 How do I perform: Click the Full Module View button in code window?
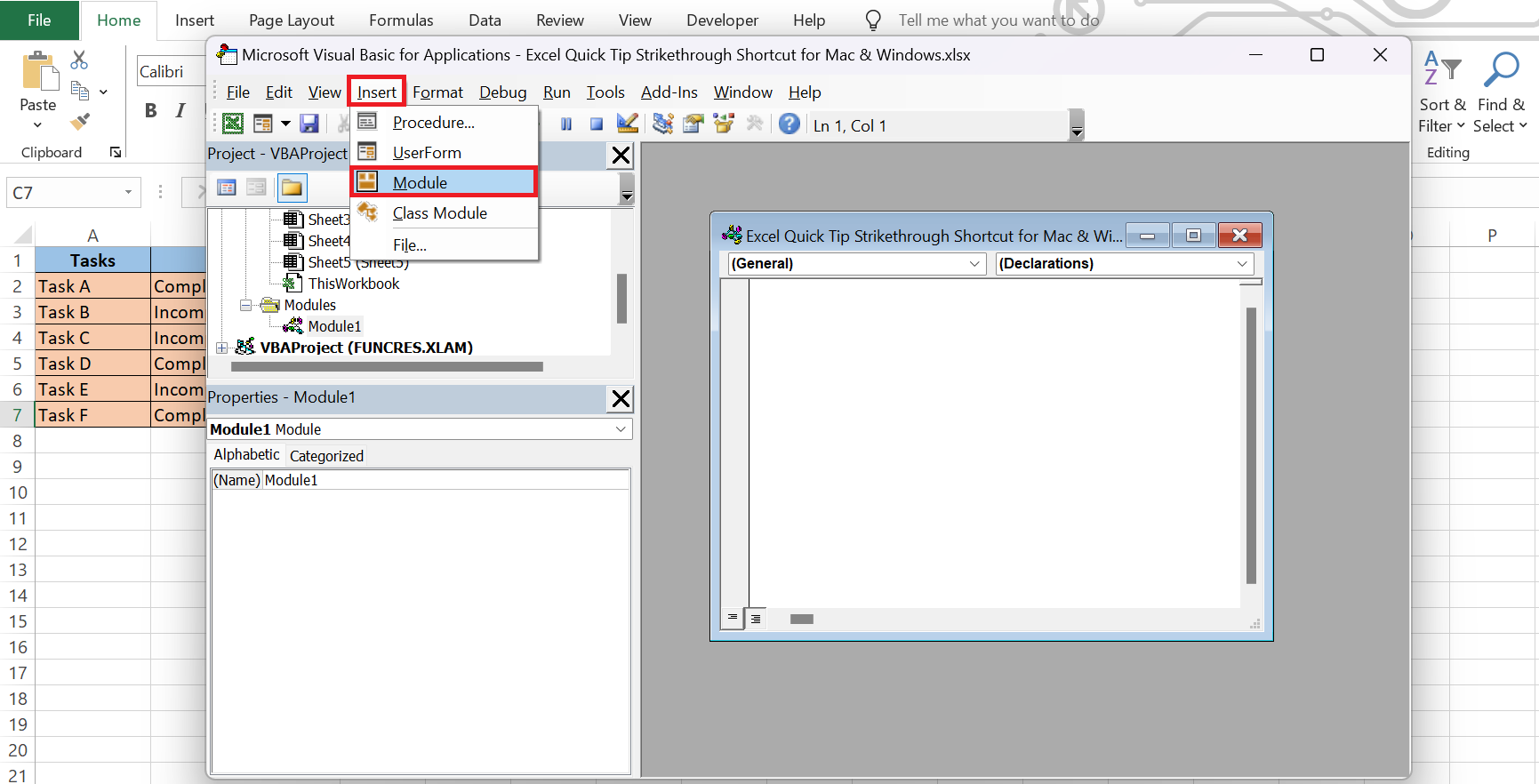tap(756, 619)
